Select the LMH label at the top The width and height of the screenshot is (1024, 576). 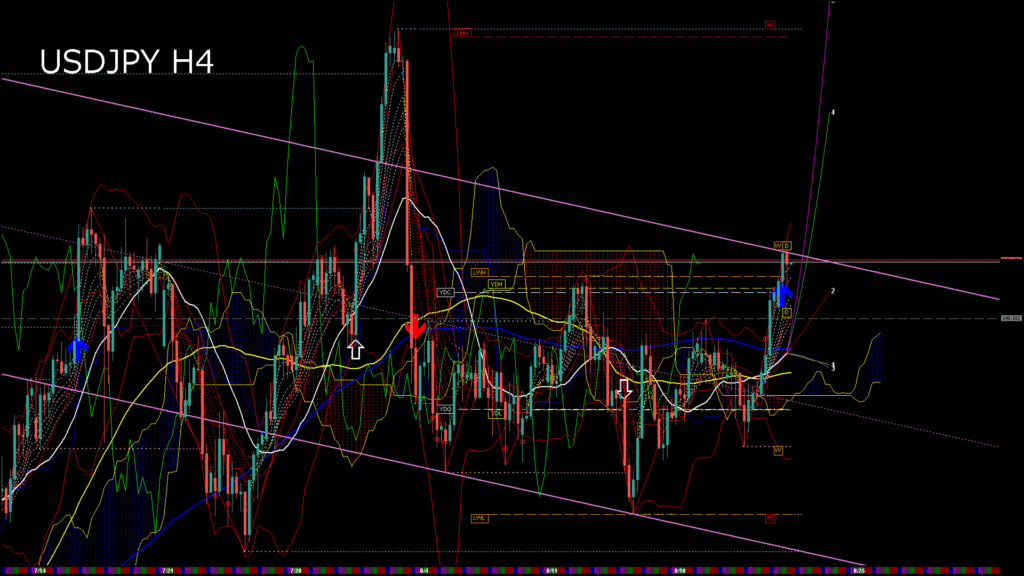coord(462,33)
